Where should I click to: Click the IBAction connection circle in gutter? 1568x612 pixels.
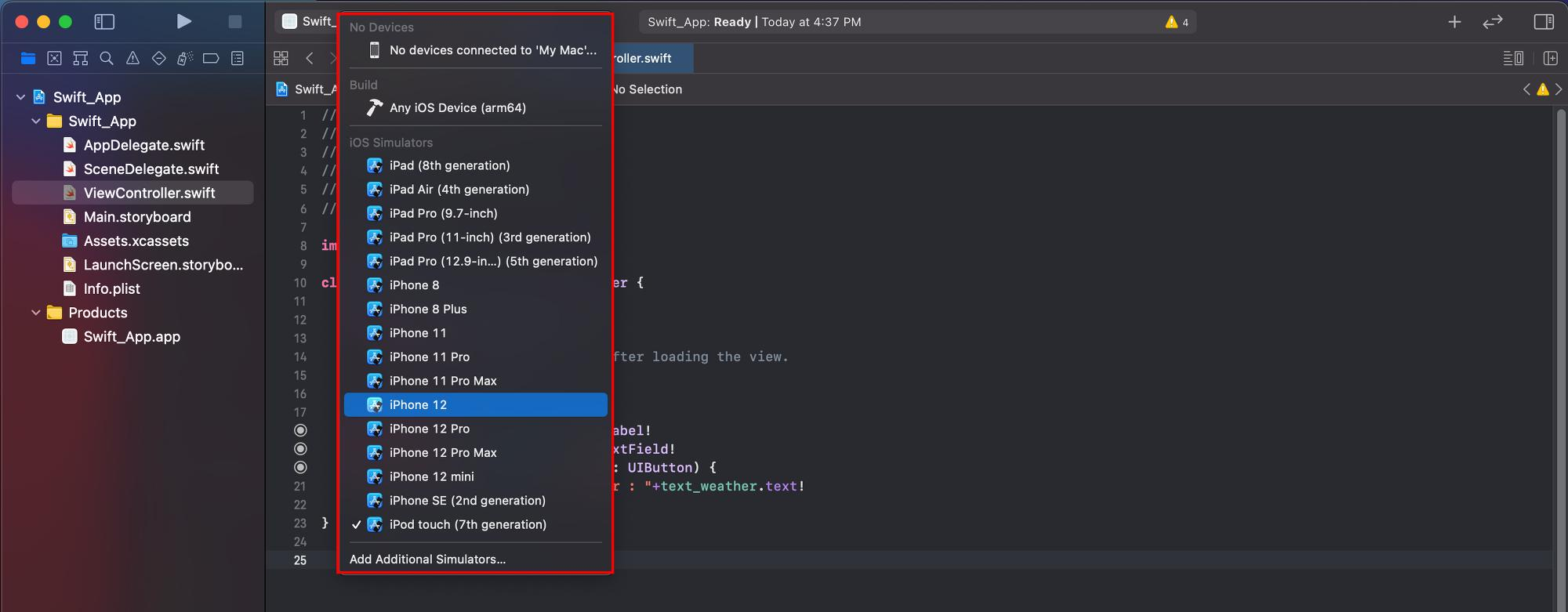300,468
